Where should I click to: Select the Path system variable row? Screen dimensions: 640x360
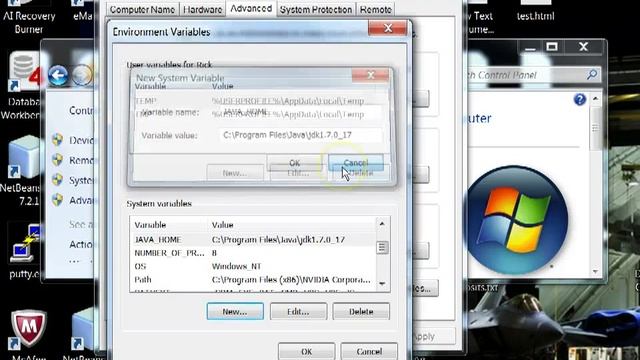point(253,280)
